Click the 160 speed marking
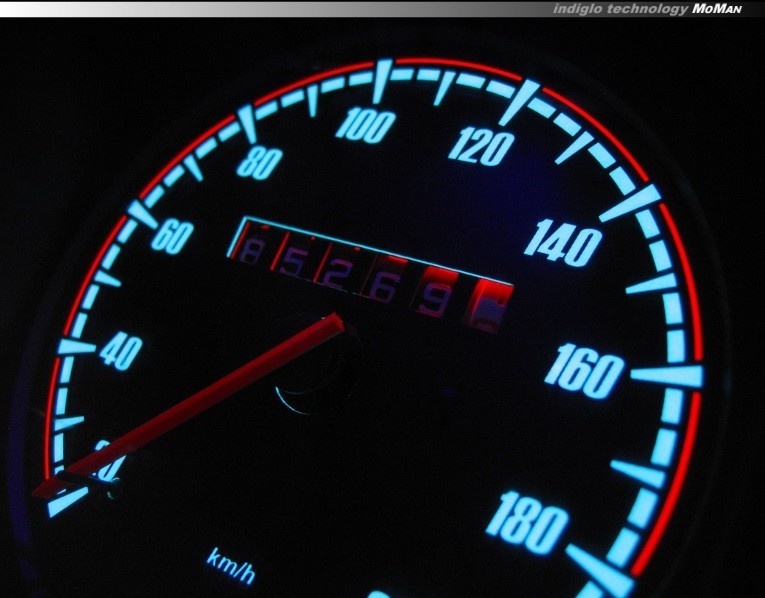The height and width of the screenshot is (598, 765). 584,370
